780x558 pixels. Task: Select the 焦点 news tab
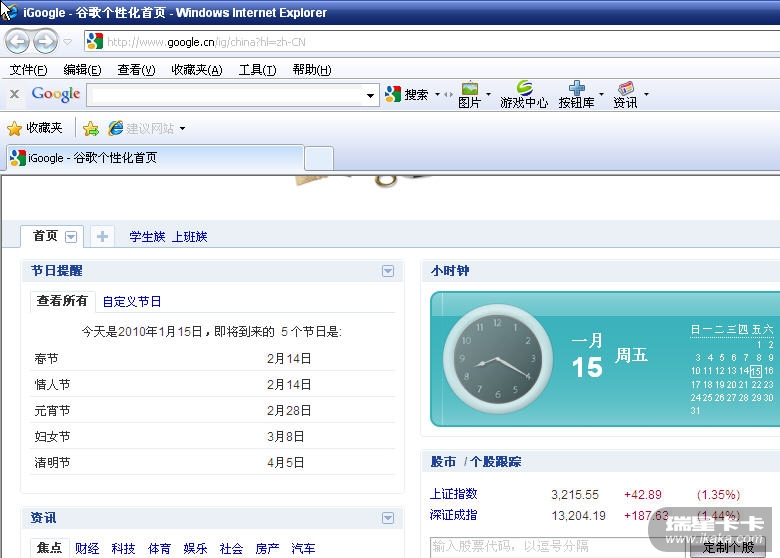coord(49,548)
